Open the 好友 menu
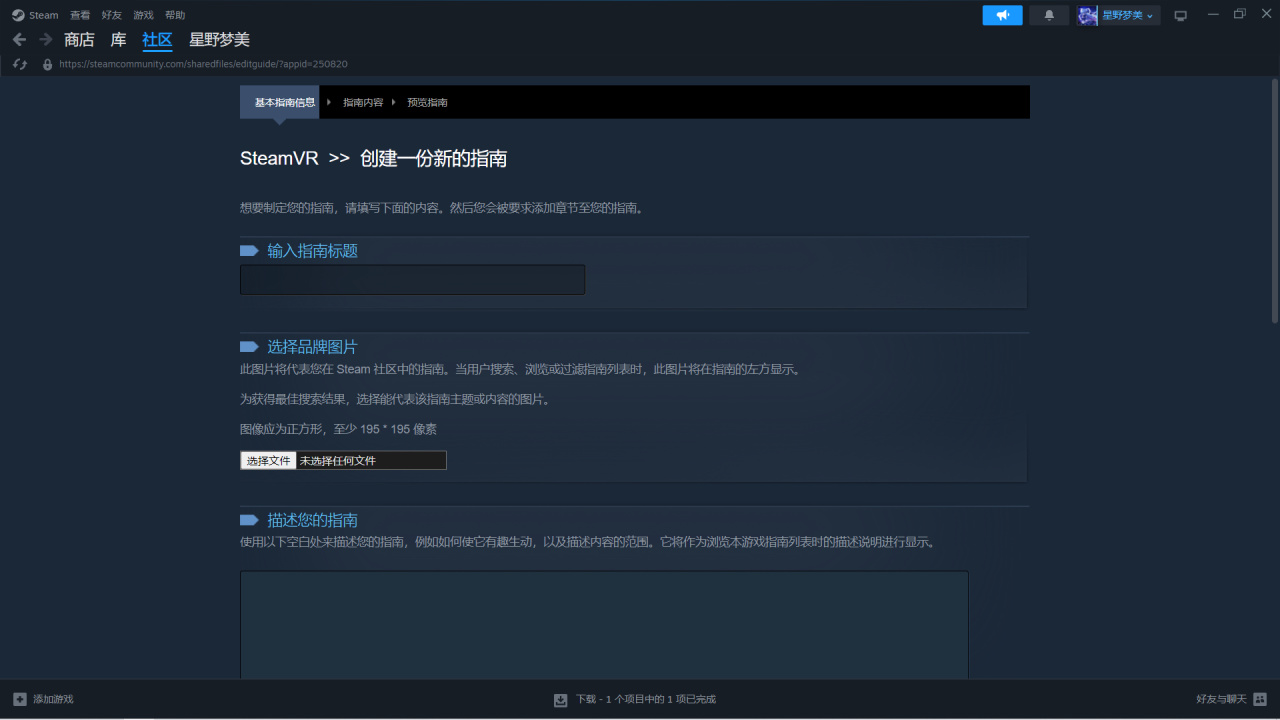 click(111, 15)
